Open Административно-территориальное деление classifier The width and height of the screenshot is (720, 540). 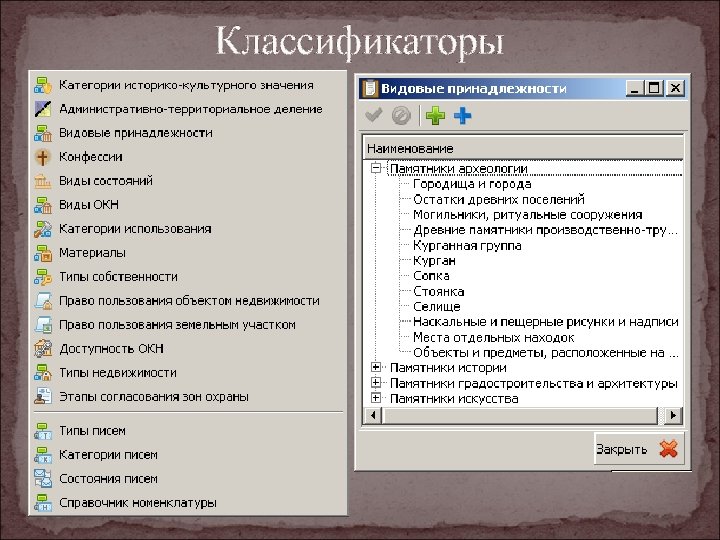point(191,109)
